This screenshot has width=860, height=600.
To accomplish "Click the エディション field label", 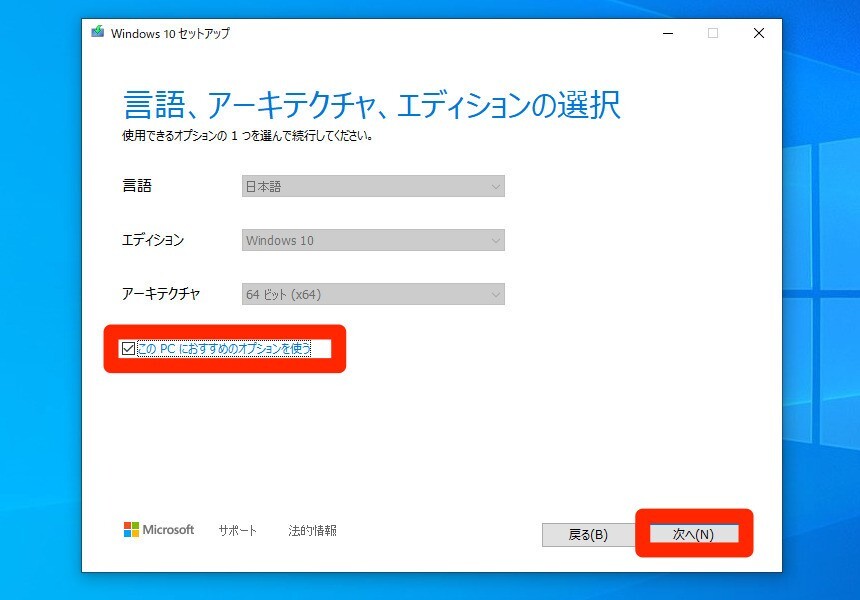I will 153,240.
